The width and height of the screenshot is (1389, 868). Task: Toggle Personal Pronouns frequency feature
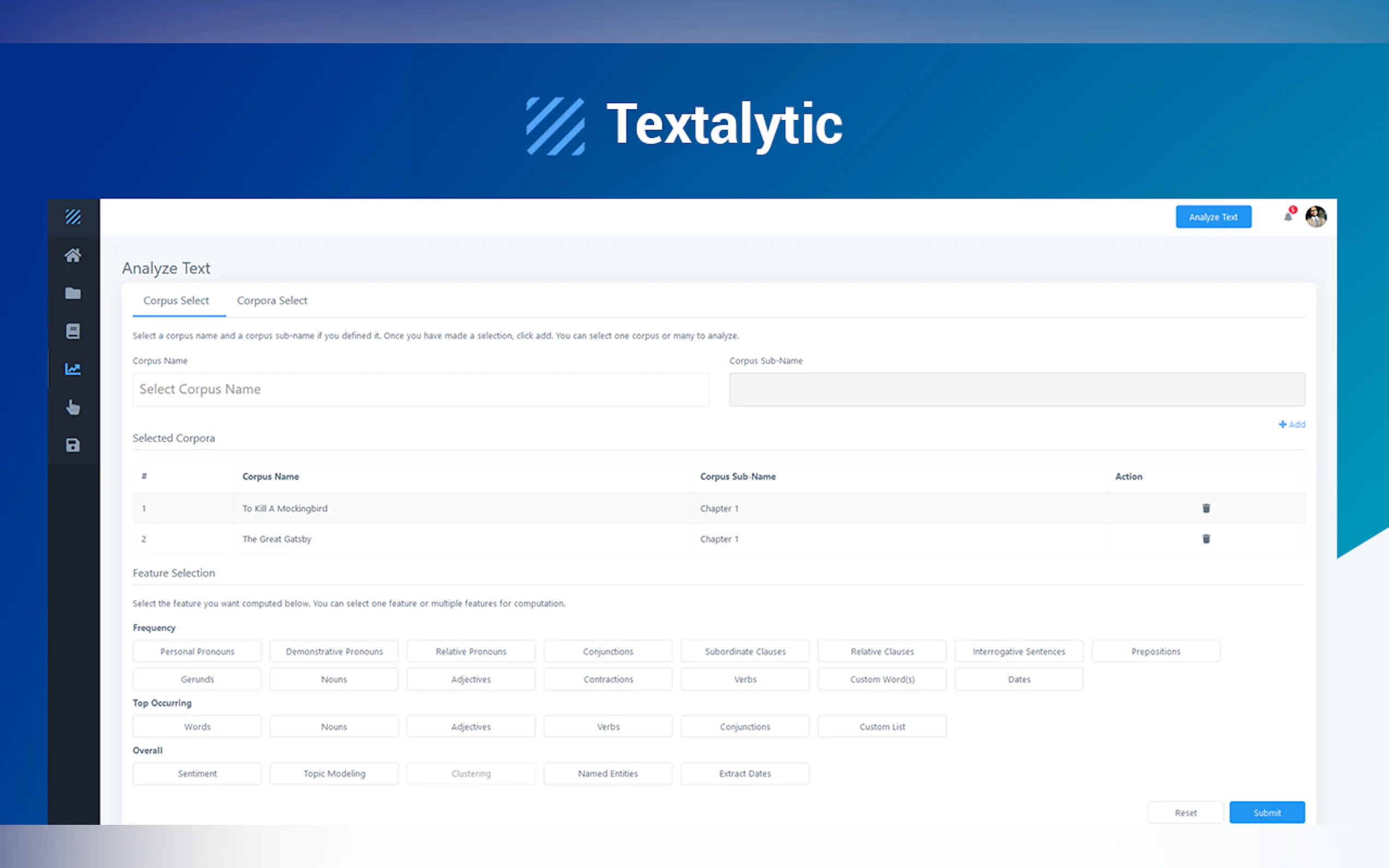click(197, 652)
